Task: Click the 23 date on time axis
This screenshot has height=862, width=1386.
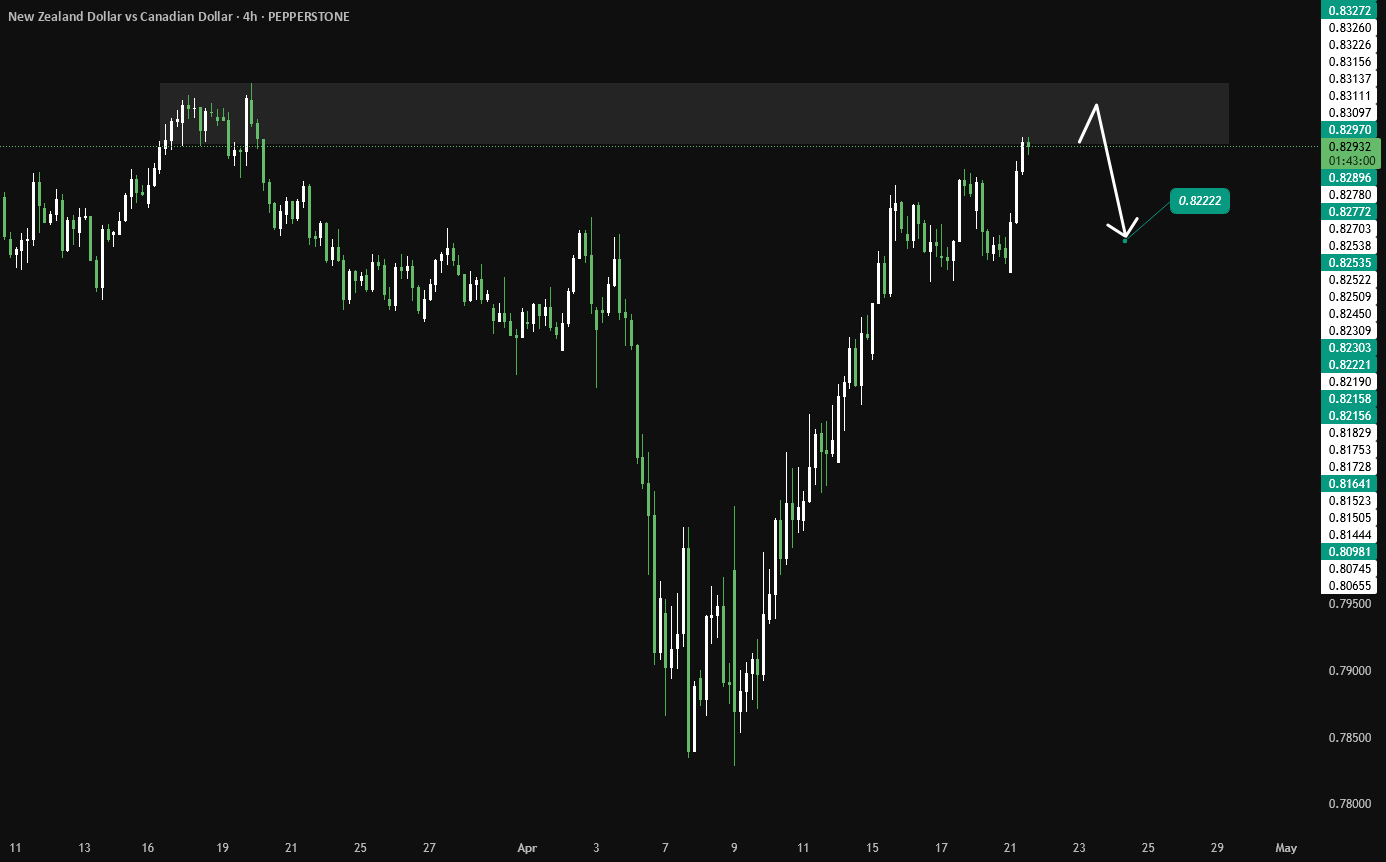Action: (1079, 848)
